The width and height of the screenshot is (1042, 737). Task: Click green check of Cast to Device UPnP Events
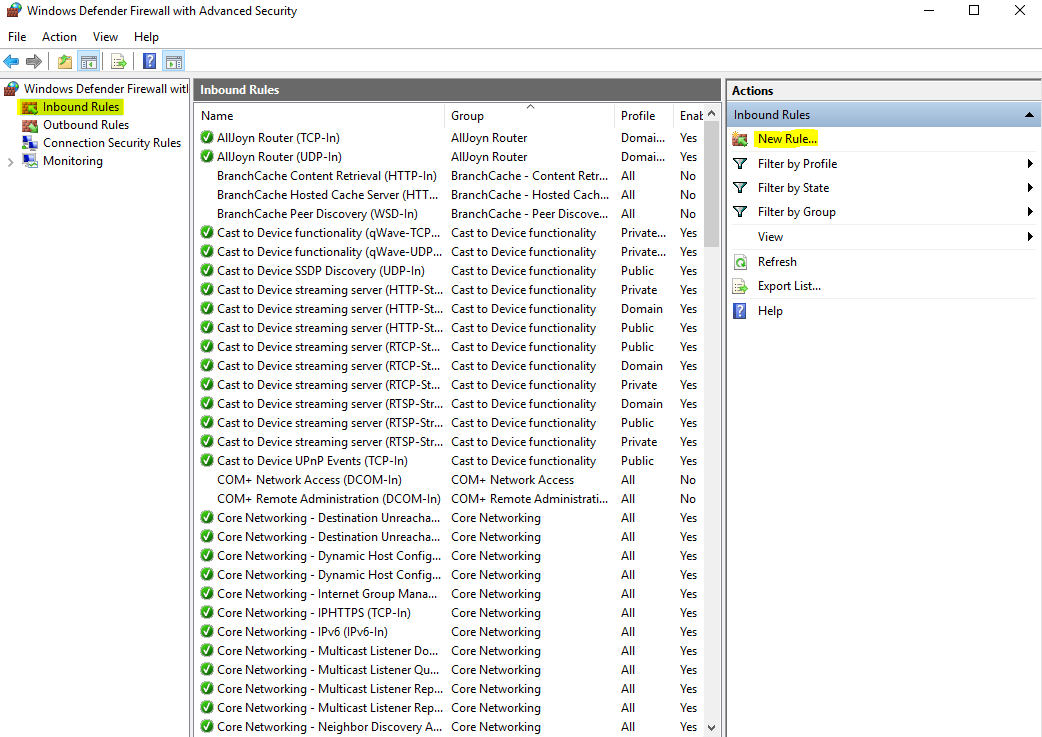tap(207, 461)
